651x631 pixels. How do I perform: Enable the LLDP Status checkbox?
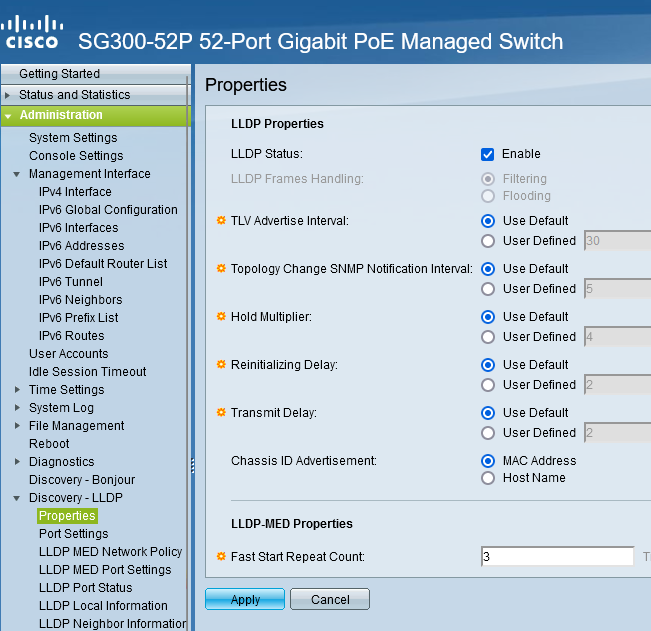tap(487, 154)
